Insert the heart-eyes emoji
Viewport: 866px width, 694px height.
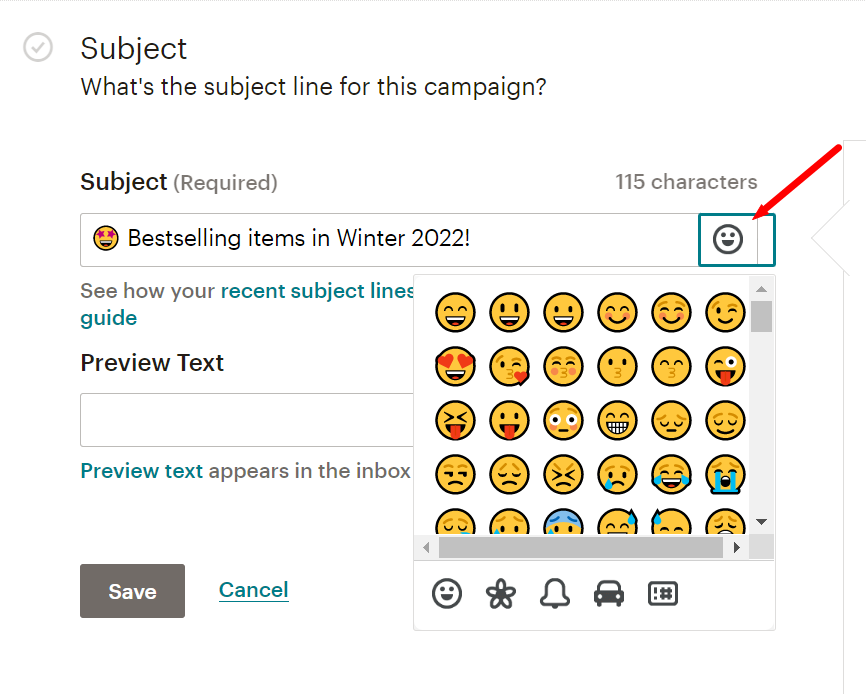(x=454, y=367)
